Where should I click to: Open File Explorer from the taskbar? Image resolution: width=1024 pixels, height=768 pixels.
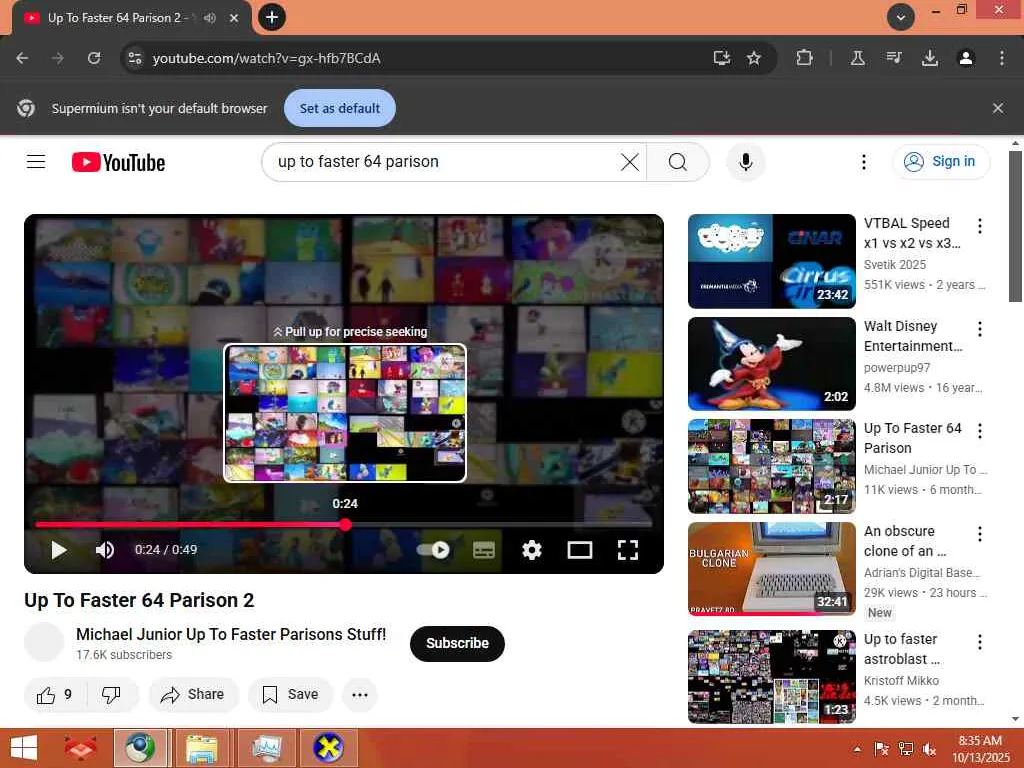[202, 748]
